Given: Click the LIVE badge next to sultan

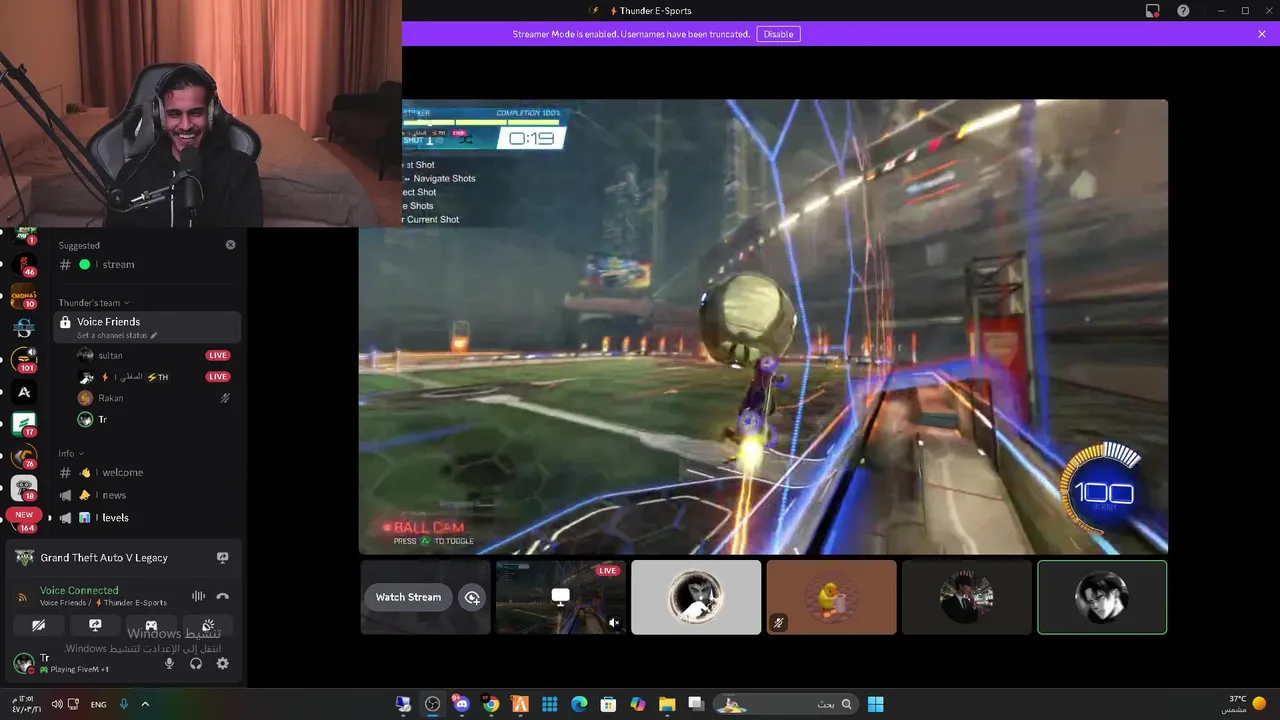Looking at the screenshot, I should (218, 355).
